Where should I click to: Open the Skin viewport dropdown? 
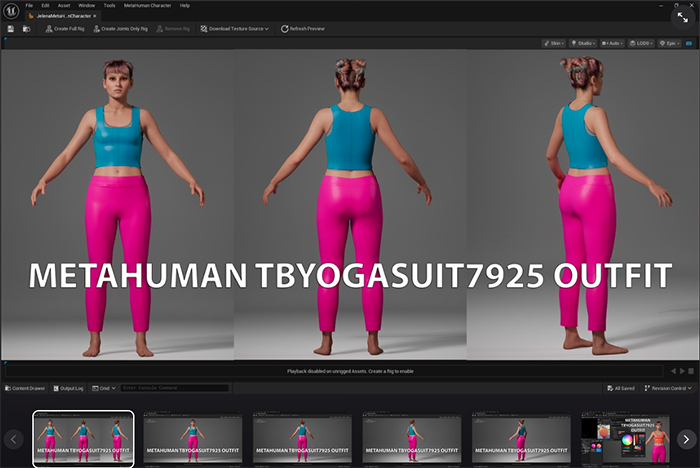coord(554,43)
